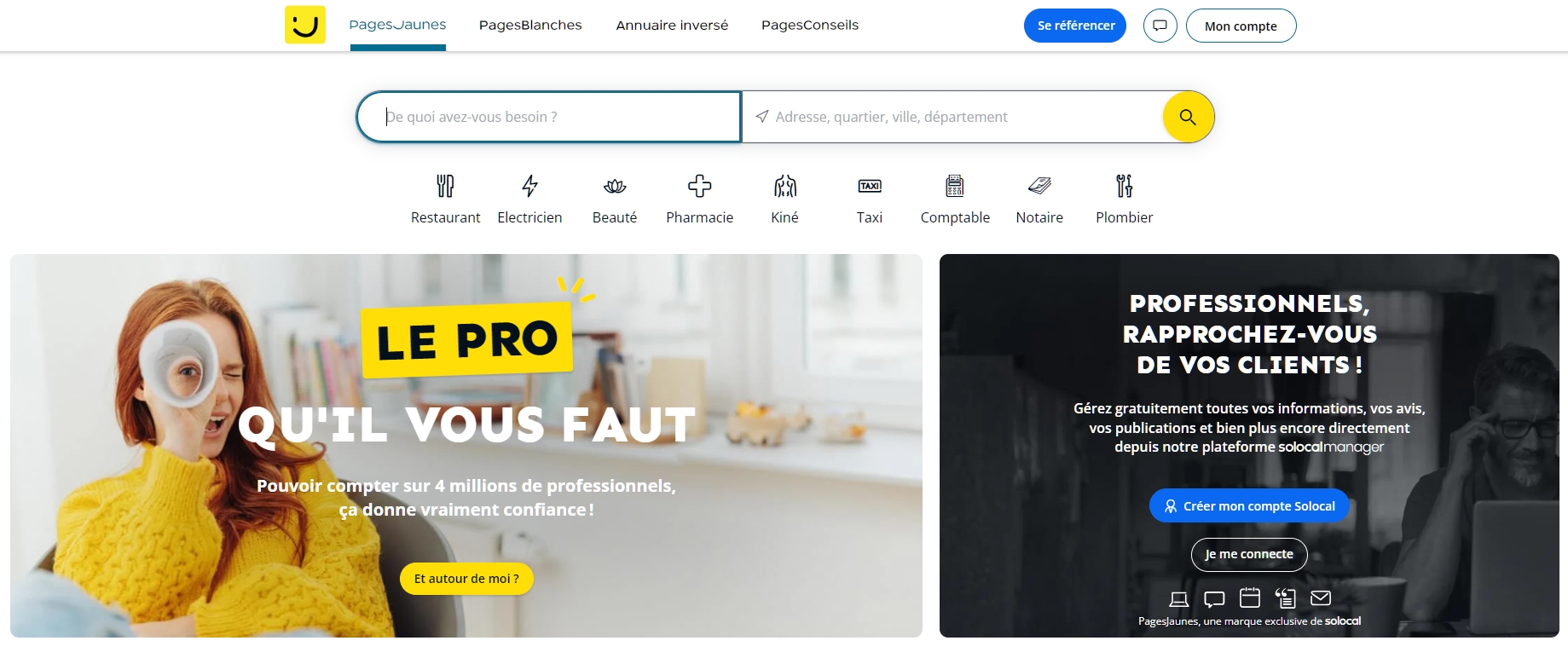Viewport: 1568px width, 658px height.
Task: Open the Annuaire inversé tab
Action: (672, 25)
